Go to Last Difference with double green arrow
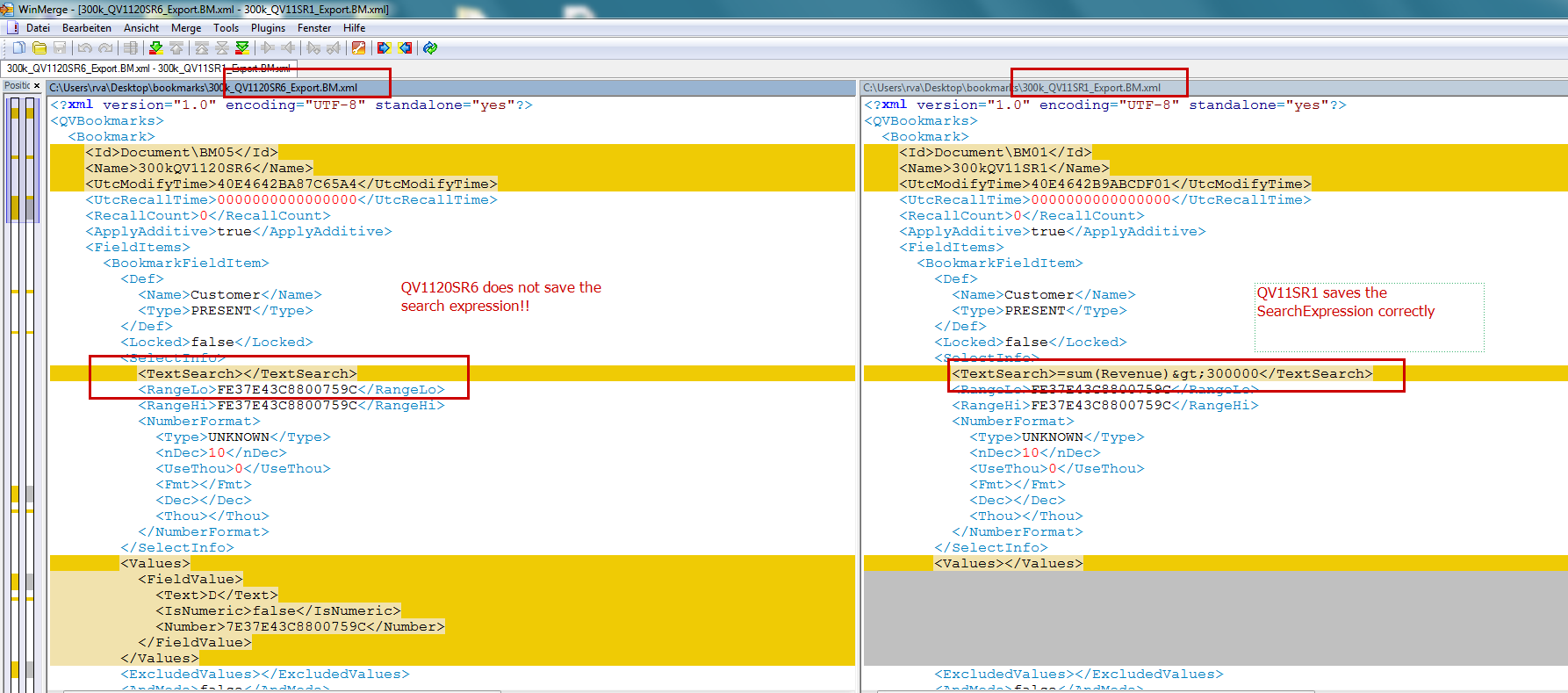 click(x=242, y=47)
